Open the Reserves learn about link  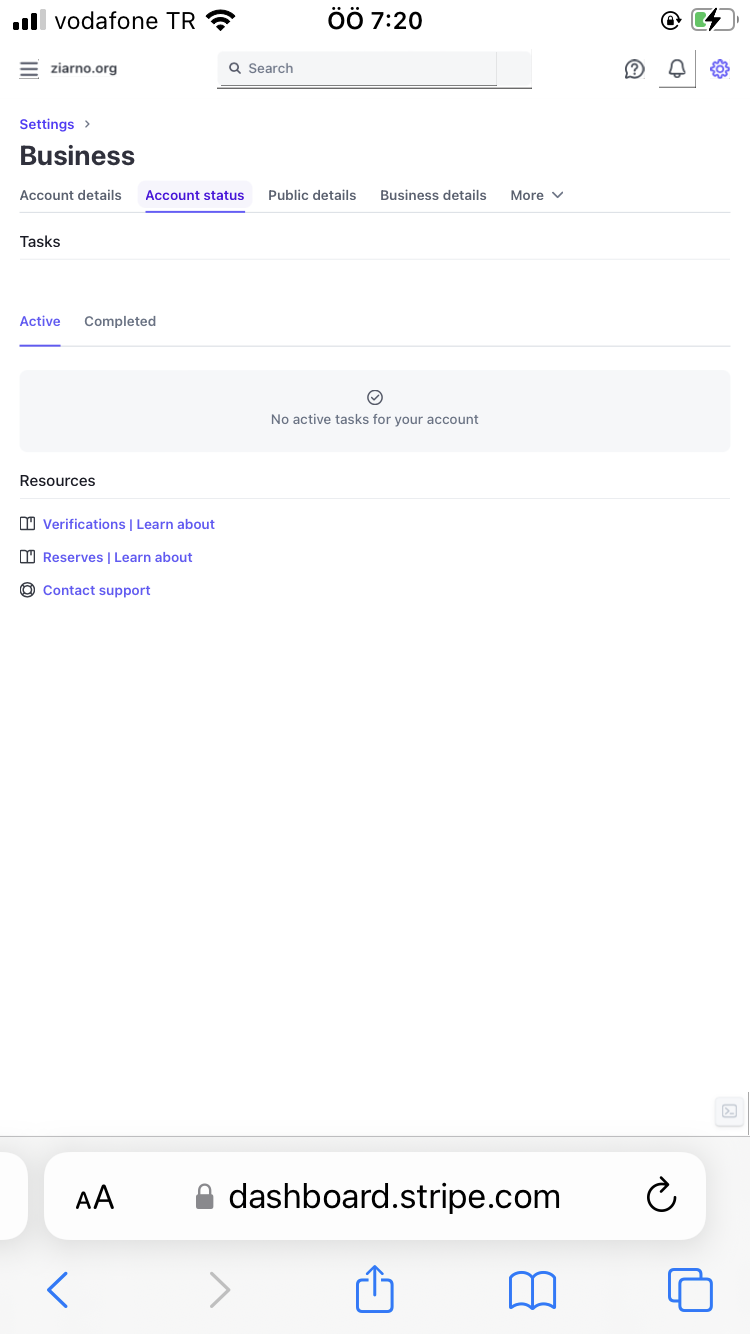118,557
